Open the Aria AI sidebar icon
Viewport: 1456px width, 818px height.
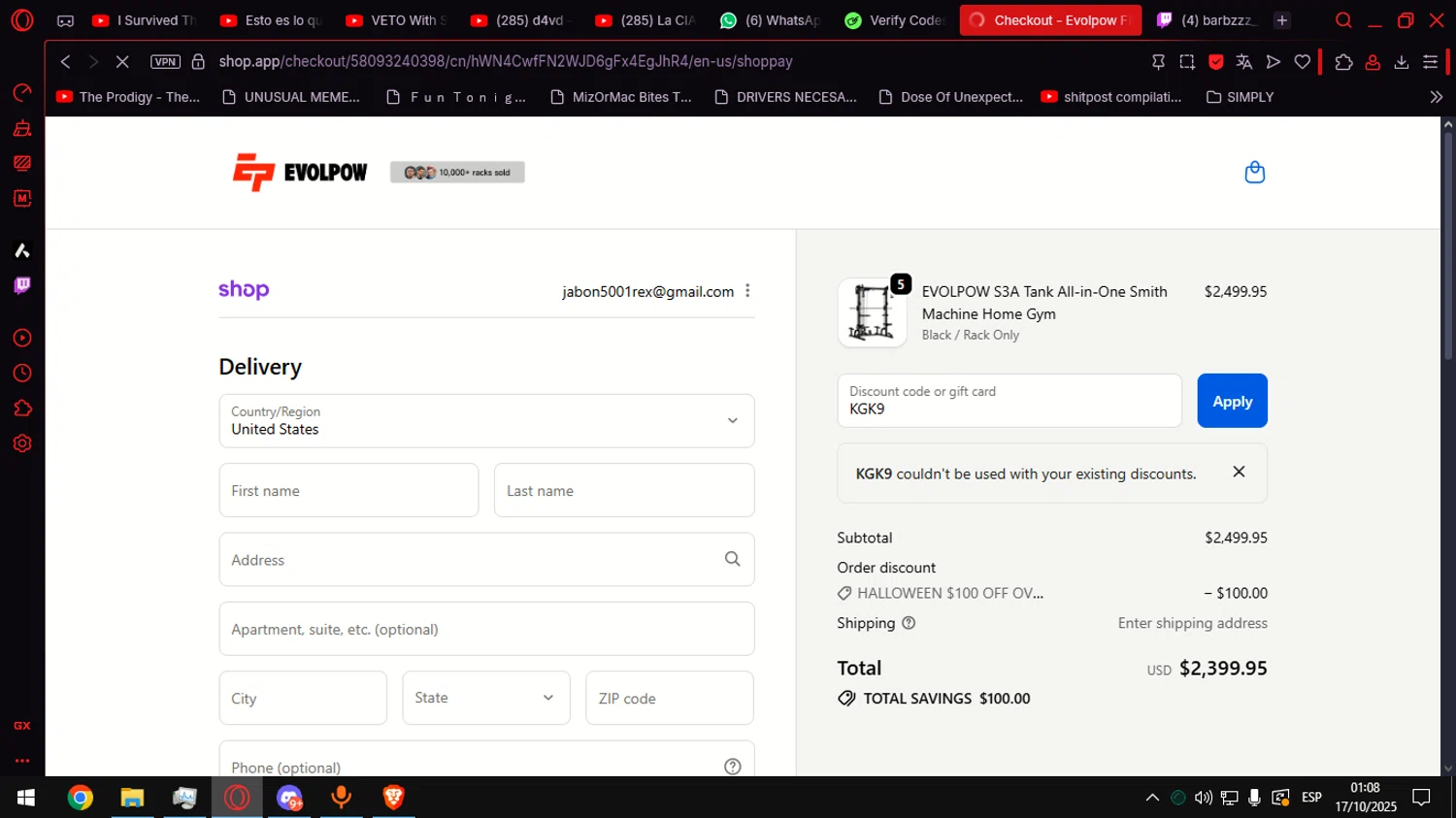[21, 250]
